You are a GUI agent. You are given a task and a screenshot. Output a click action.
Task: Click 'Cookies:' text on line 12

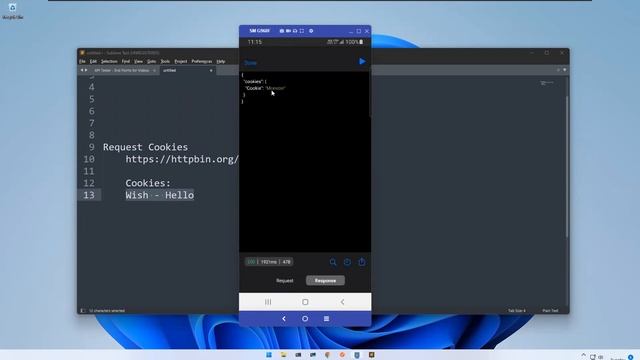coord(148,183)
